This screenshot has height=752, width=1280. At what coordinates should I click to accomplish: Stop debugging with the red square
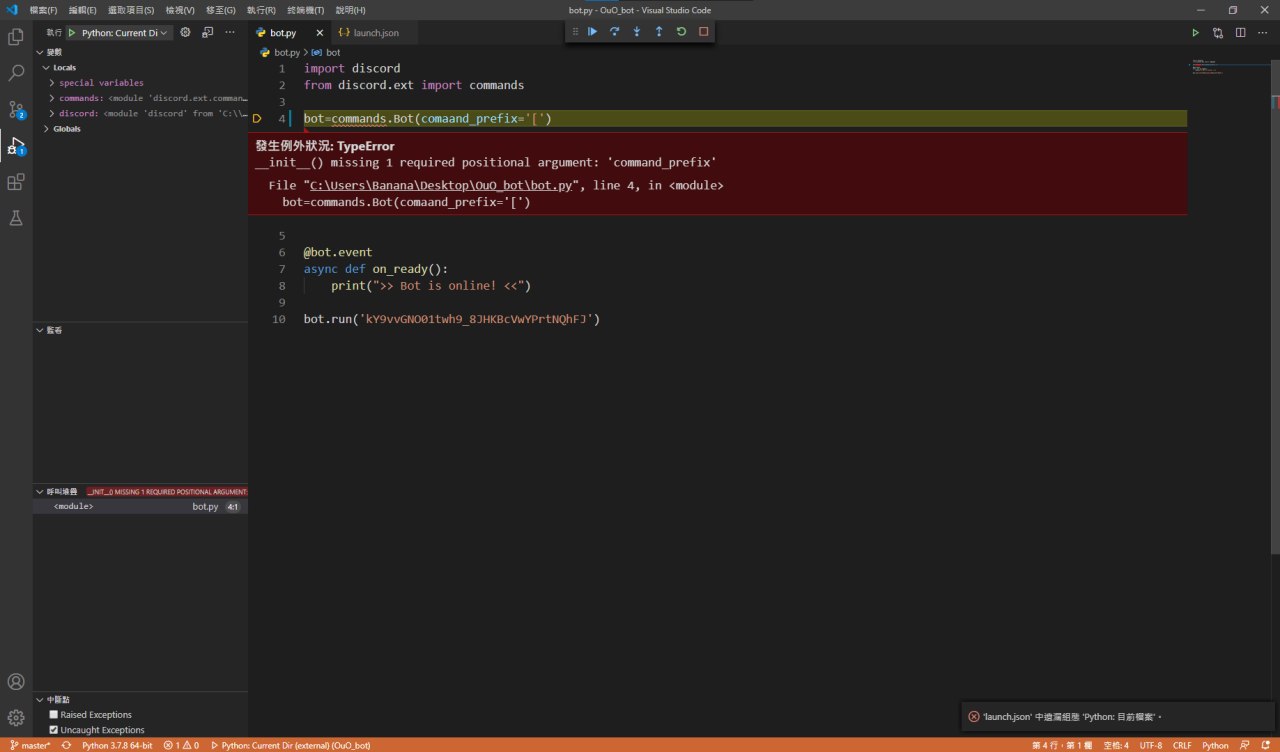click(703, 32)
